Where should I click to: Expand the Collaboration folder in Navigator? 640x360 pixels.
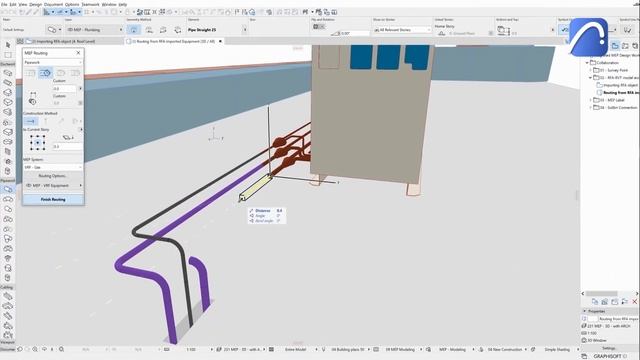[587, 63]
